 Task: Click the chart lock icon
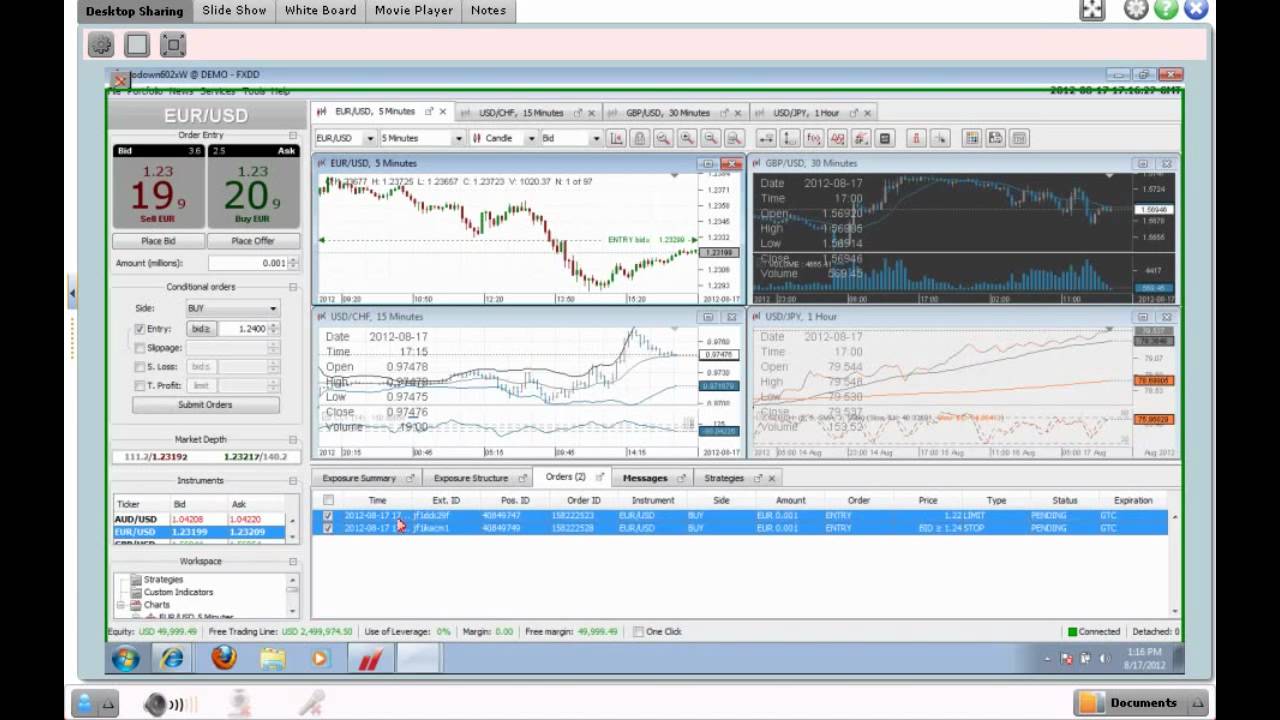click(x=639, y=138)
